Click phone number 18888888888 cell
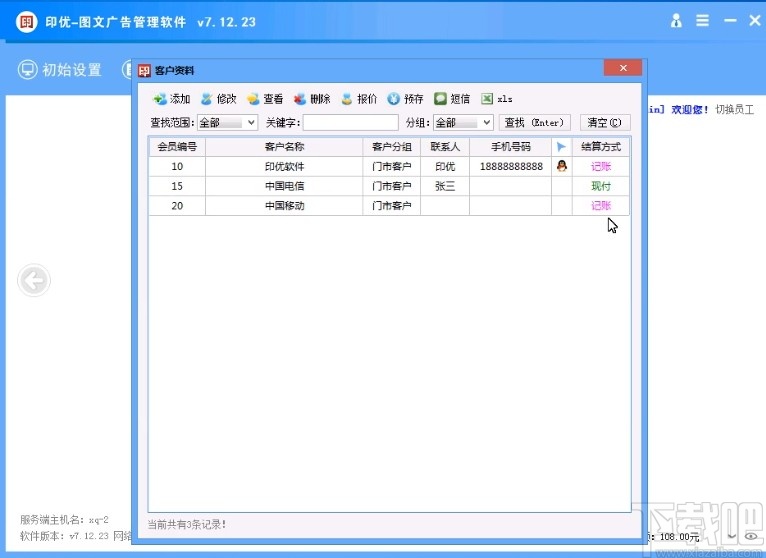 [511, 167]
